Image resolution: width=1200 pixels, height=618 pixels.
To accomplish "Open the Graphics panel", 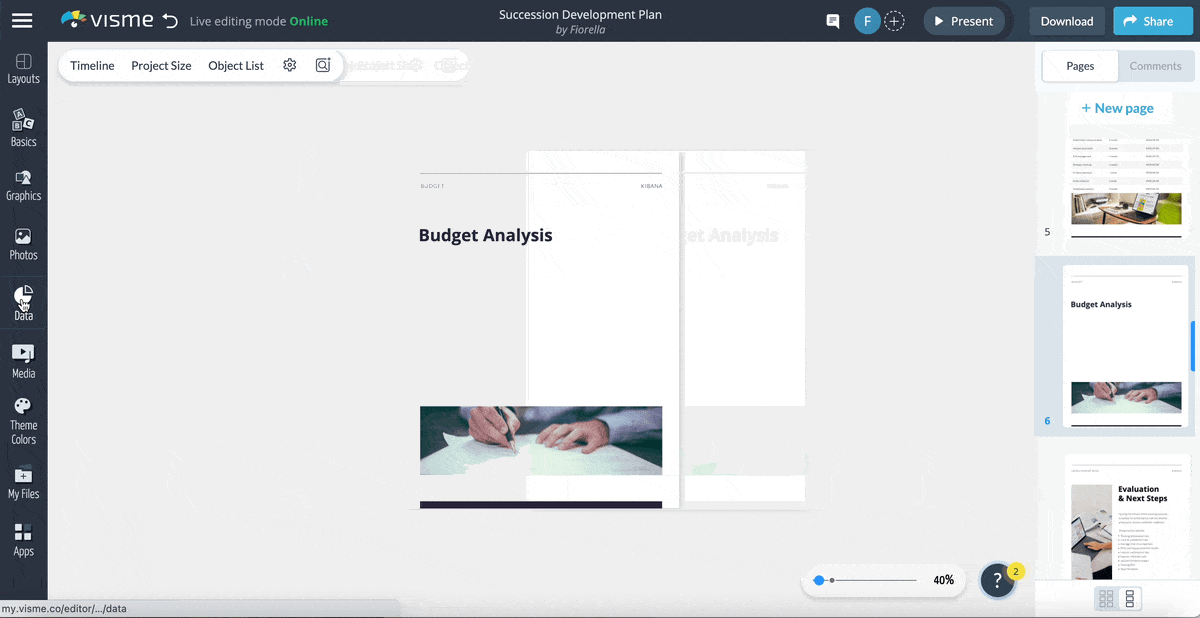I will click(x=23, y=184).
